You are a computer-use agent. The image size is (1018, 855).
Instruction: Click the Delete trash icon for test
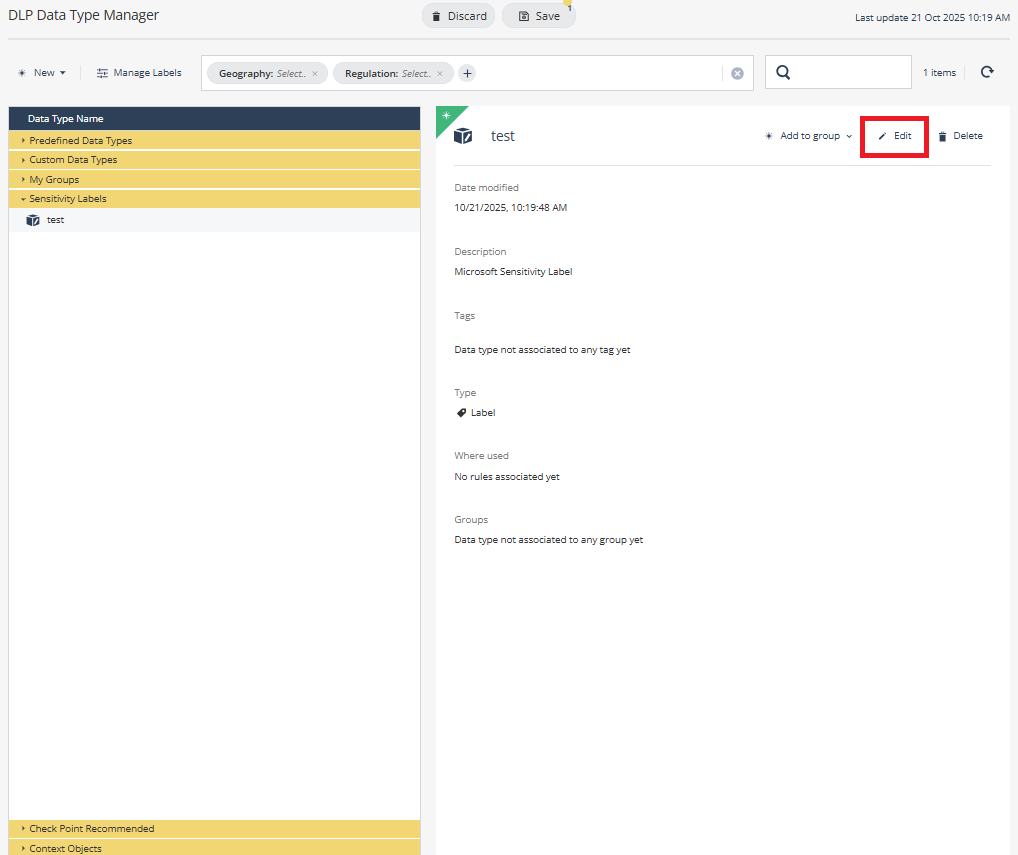tap(942, 136)
